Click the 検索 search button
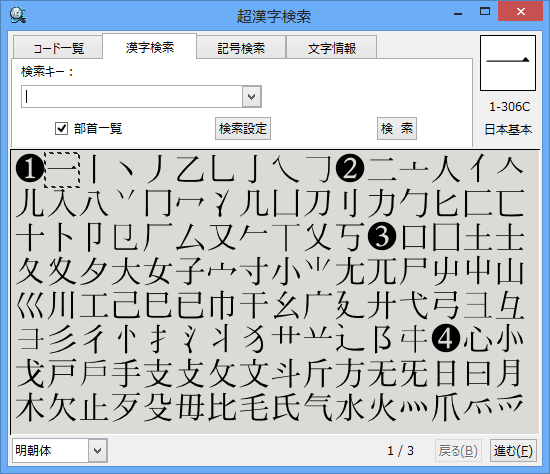 tap(397, 128)
